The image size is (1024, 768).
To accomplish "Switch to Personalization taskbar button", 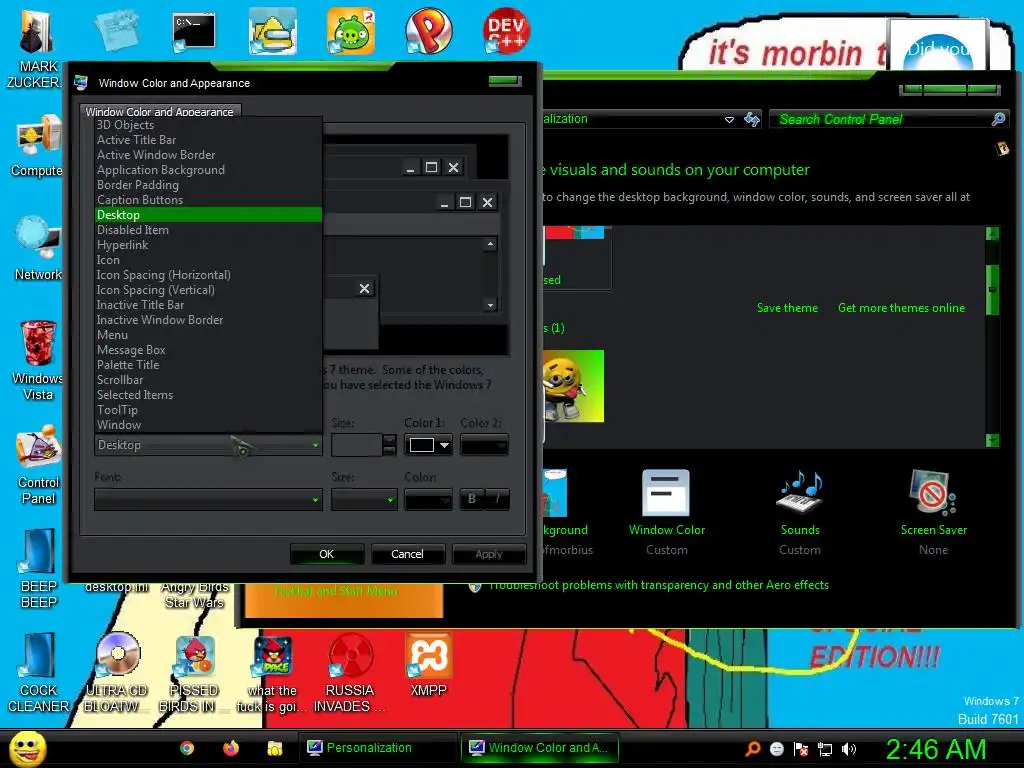I will click(x=379, y=748).
